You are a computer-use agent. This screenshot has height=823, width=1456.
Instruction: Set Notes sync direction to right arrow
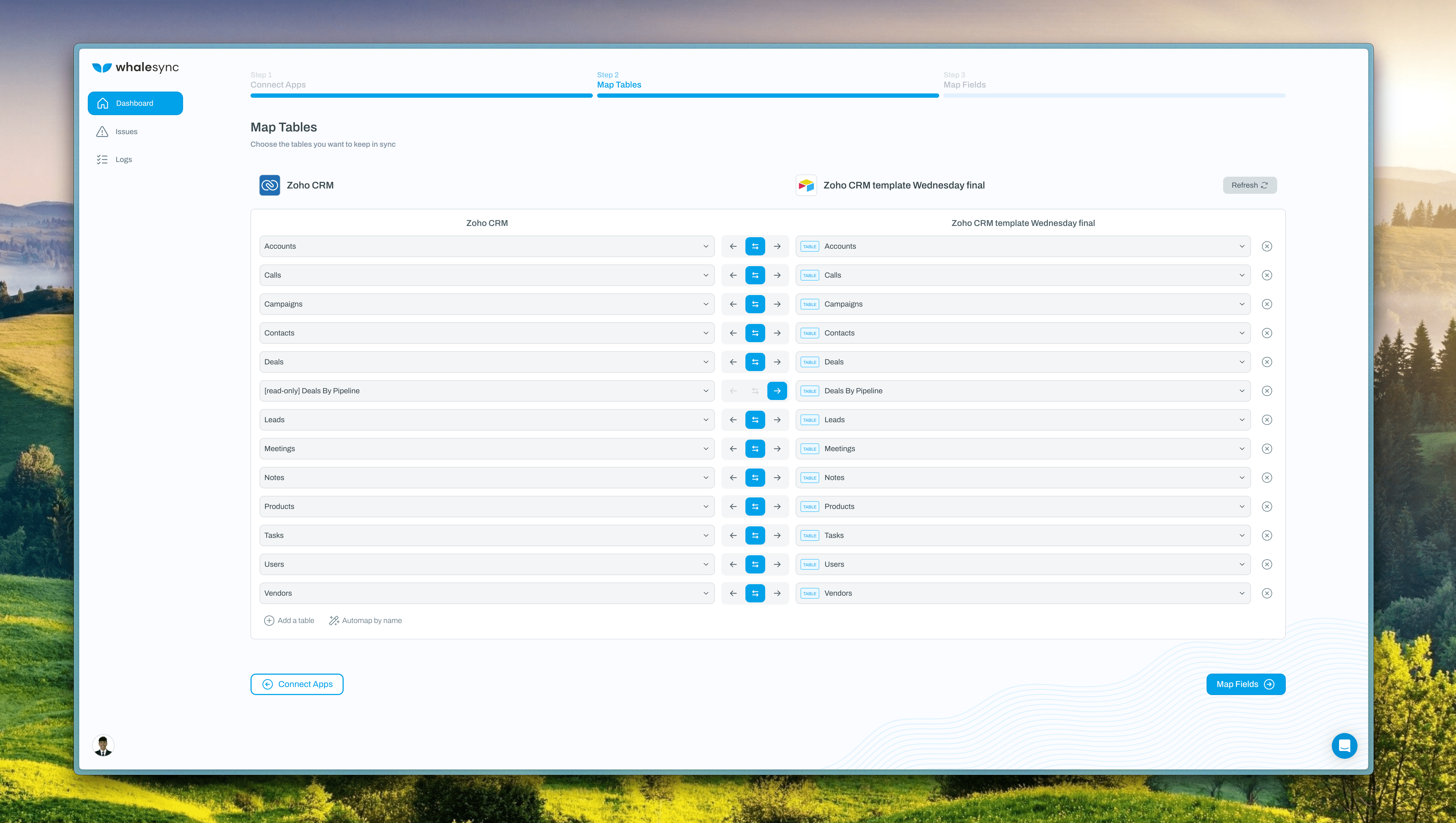tap(777, 478)
